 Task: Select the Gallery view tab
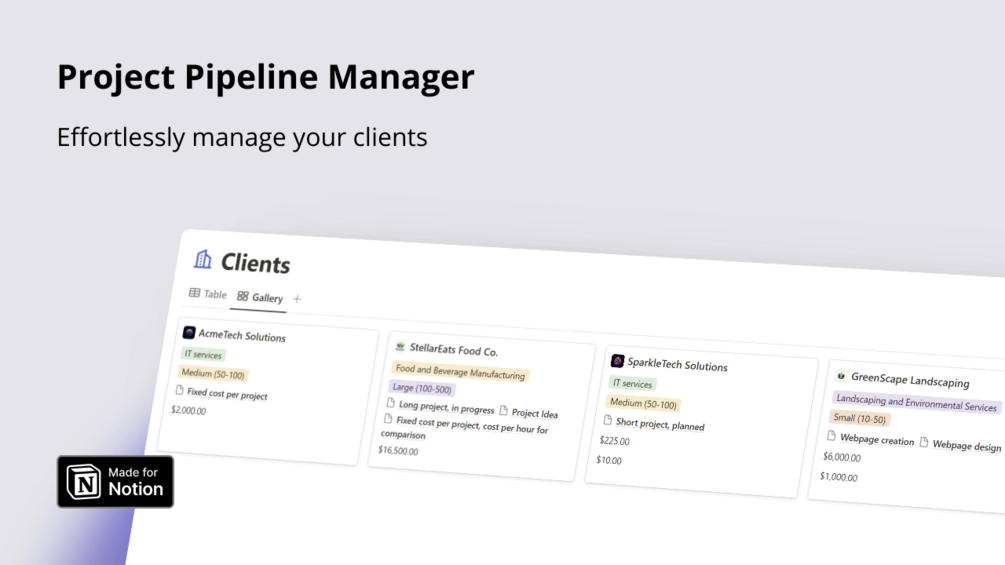point(260,297)
